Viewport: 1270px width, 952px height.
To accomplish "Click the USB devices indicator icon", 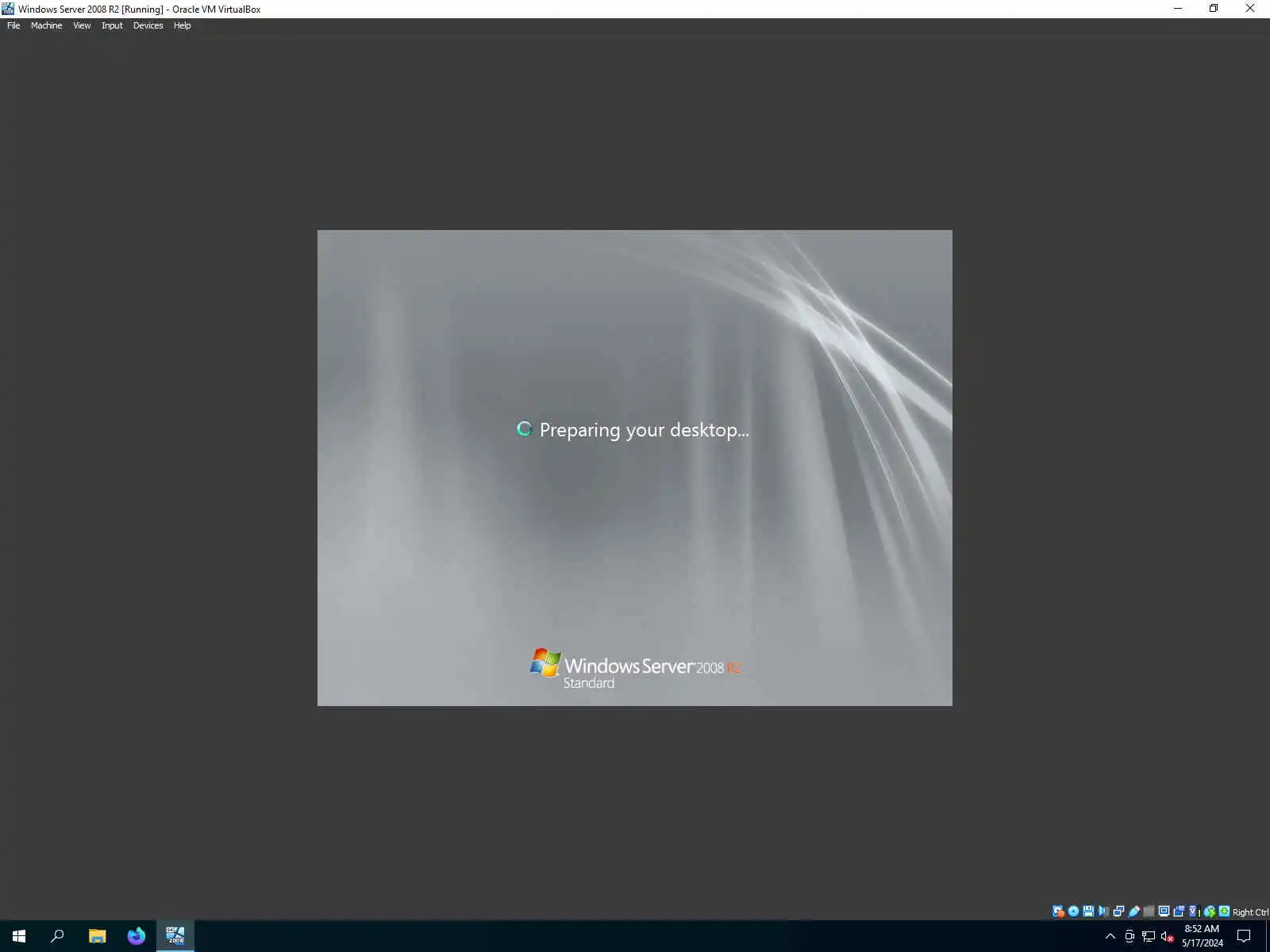I will [x=1133, y=912].
